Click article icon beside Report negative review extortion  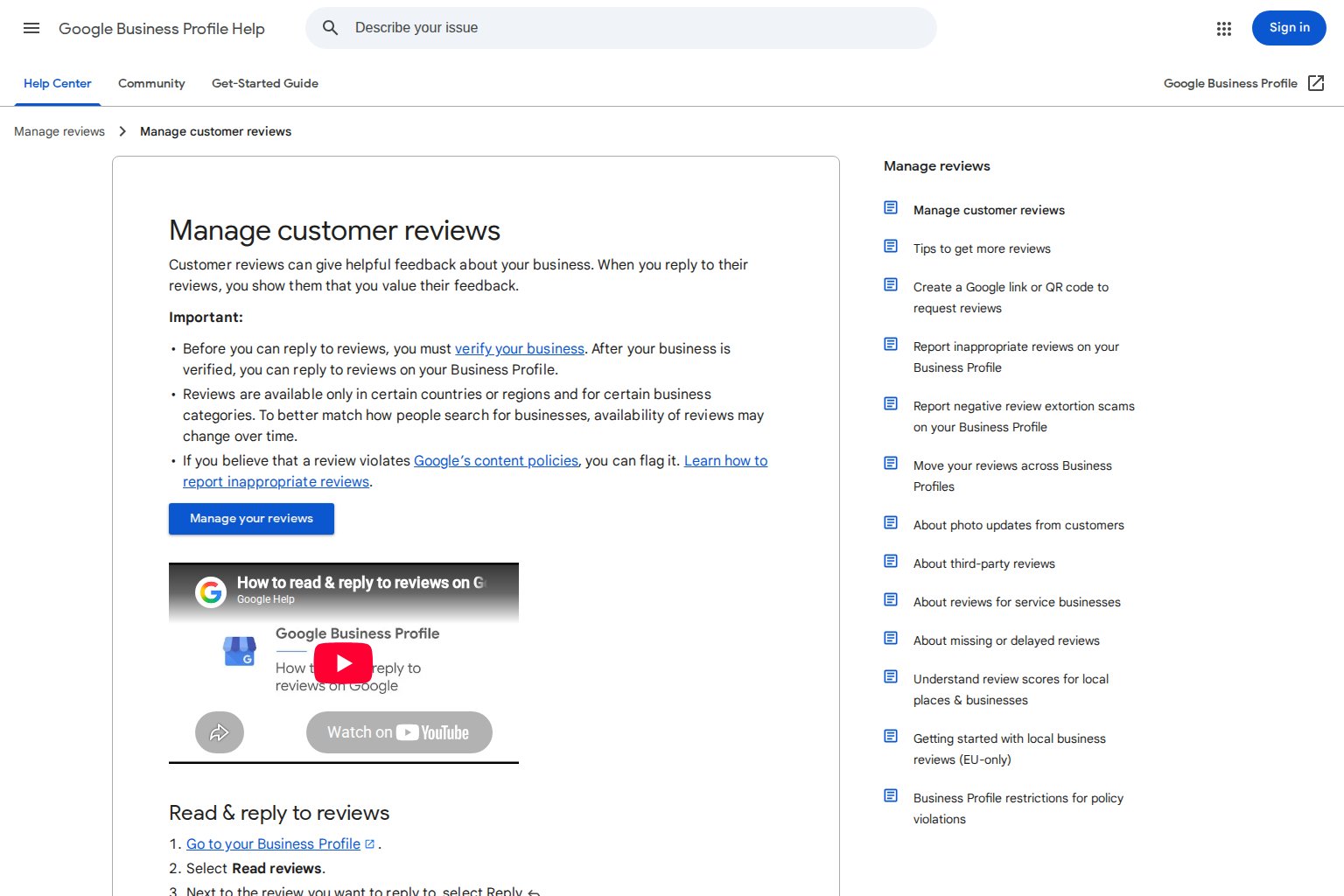click(x=891, y=403)
